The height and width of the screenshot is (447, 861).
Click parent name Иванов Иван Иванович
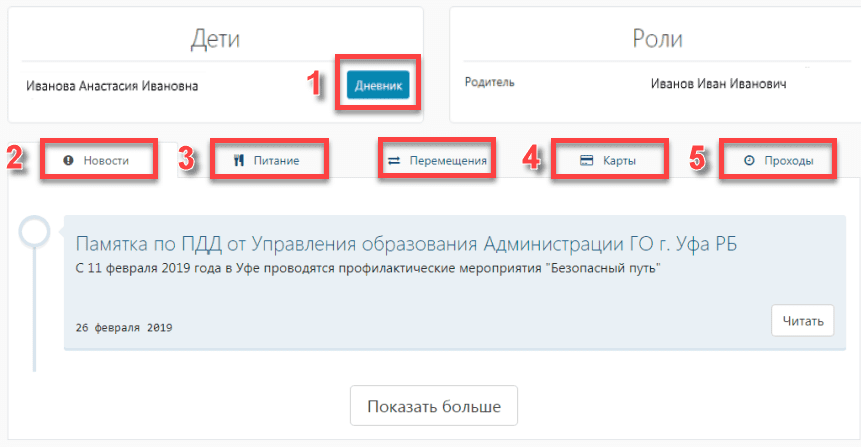(x=718, y=84)
